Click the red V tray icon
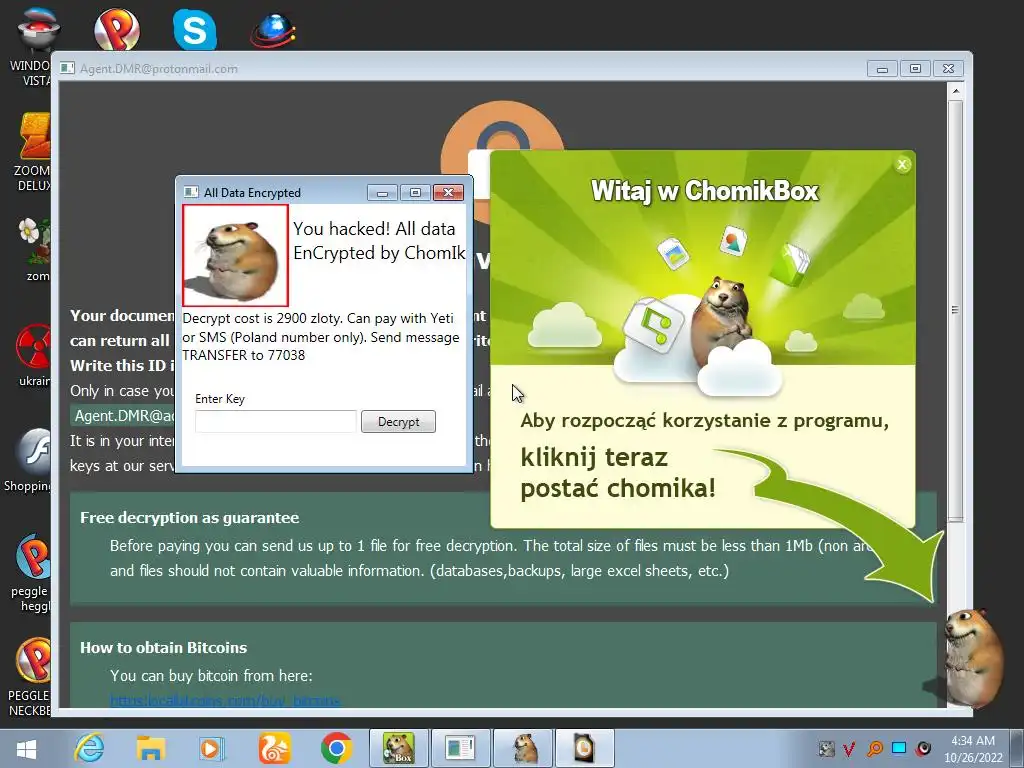Viewport: 1024px width, 768px height. pyautogui.click(x=850, y=748)
